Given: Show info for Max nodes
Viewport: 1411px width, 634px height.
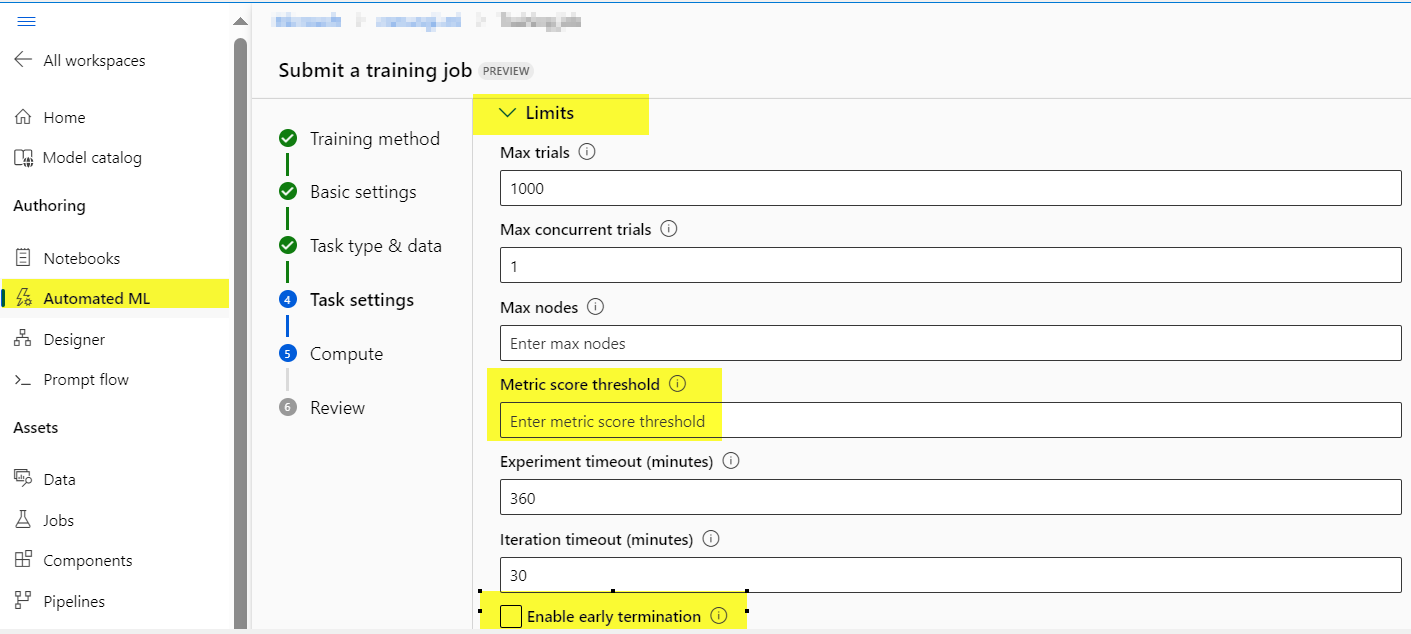Looking at the screenshot, I should click(596, 306).
